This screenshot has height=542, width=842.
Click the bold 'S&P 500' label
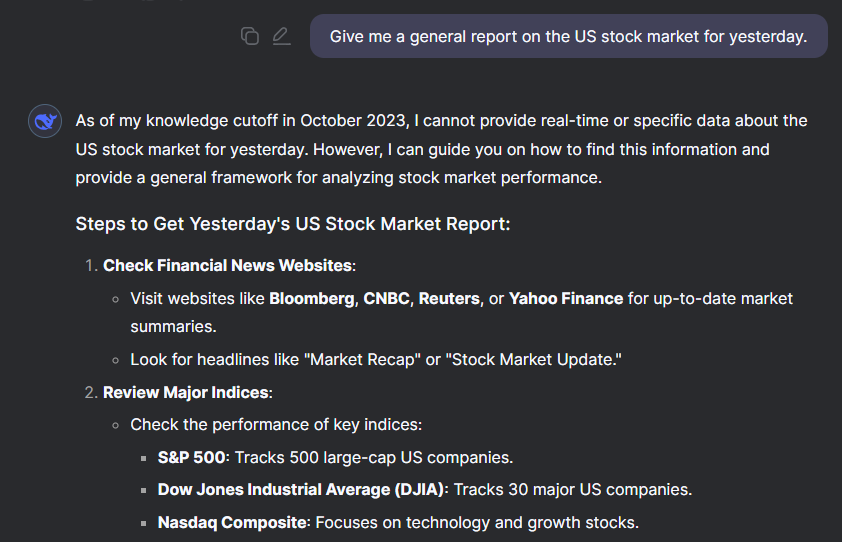tap(193, 457)
